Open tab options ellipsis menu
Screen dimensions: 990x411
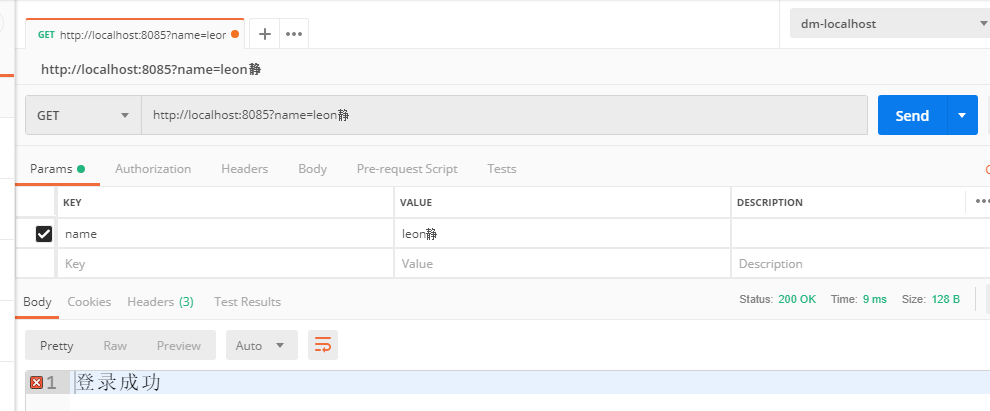[x=294, y=33]
